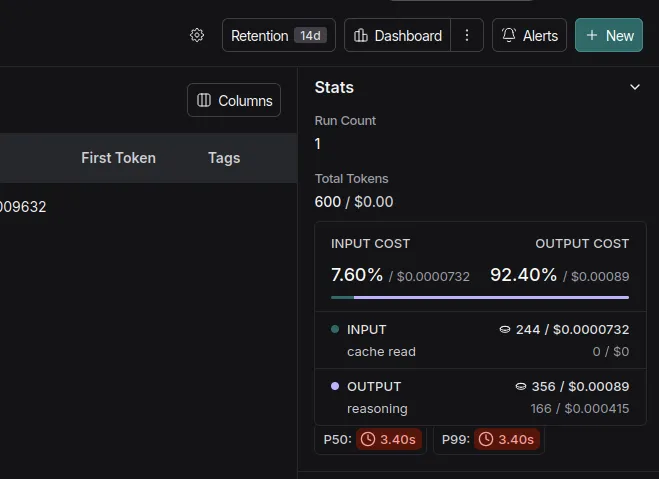The width and height of the screenshot is (659, 479).
Task: Click the input/output cost ratio bar
Action: pos(480,297)
